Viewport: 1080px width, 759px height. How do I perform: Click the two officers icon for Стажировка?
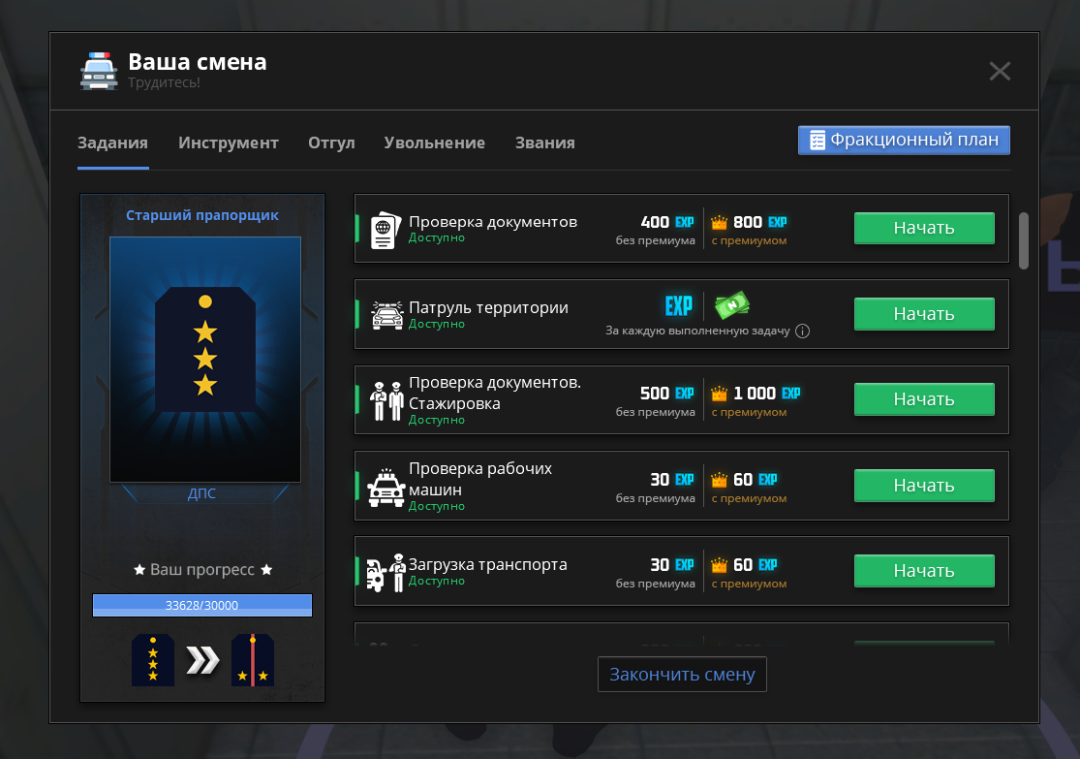tap(386, 400)
